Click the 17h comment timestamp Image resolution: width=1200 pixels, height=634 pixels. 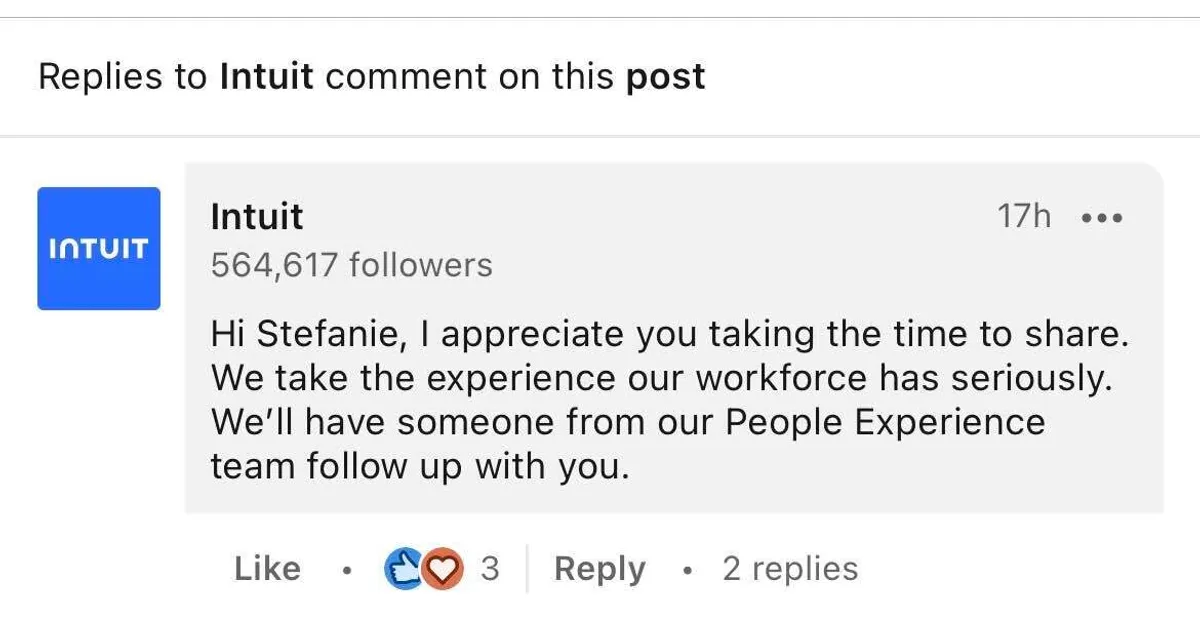tap(1024, 216)
